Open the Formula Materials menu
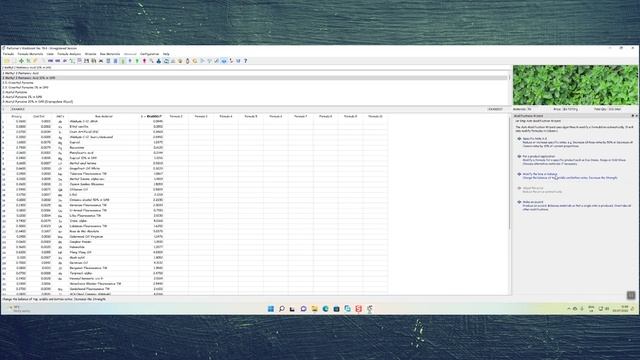The image size is (640, 360). 30,54
